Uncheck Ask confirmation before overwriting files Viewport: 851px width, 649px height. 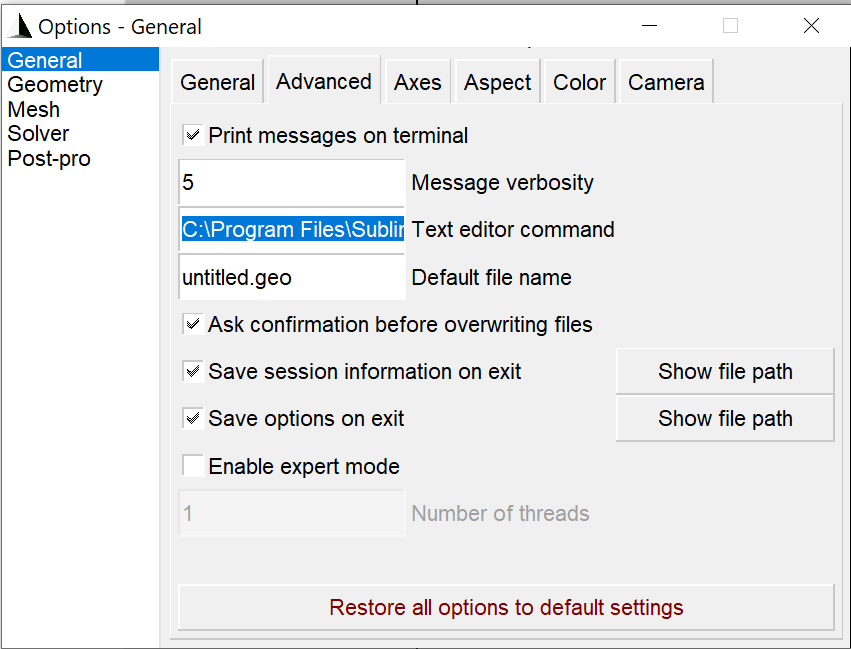193,324
